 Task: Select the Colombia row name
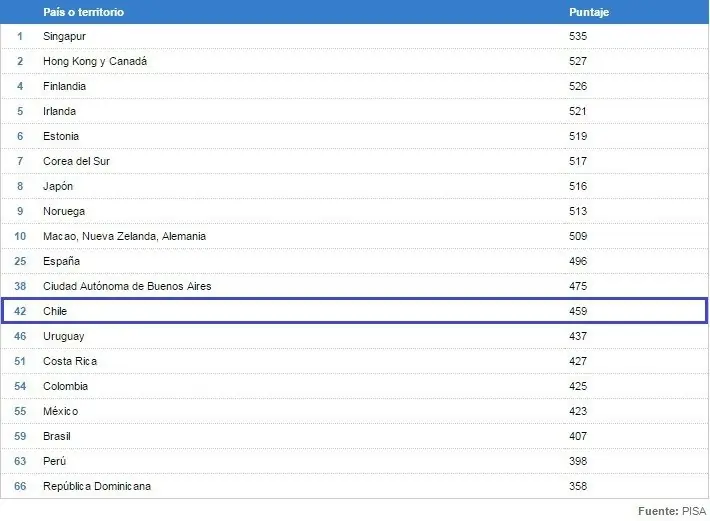(65, 386)
